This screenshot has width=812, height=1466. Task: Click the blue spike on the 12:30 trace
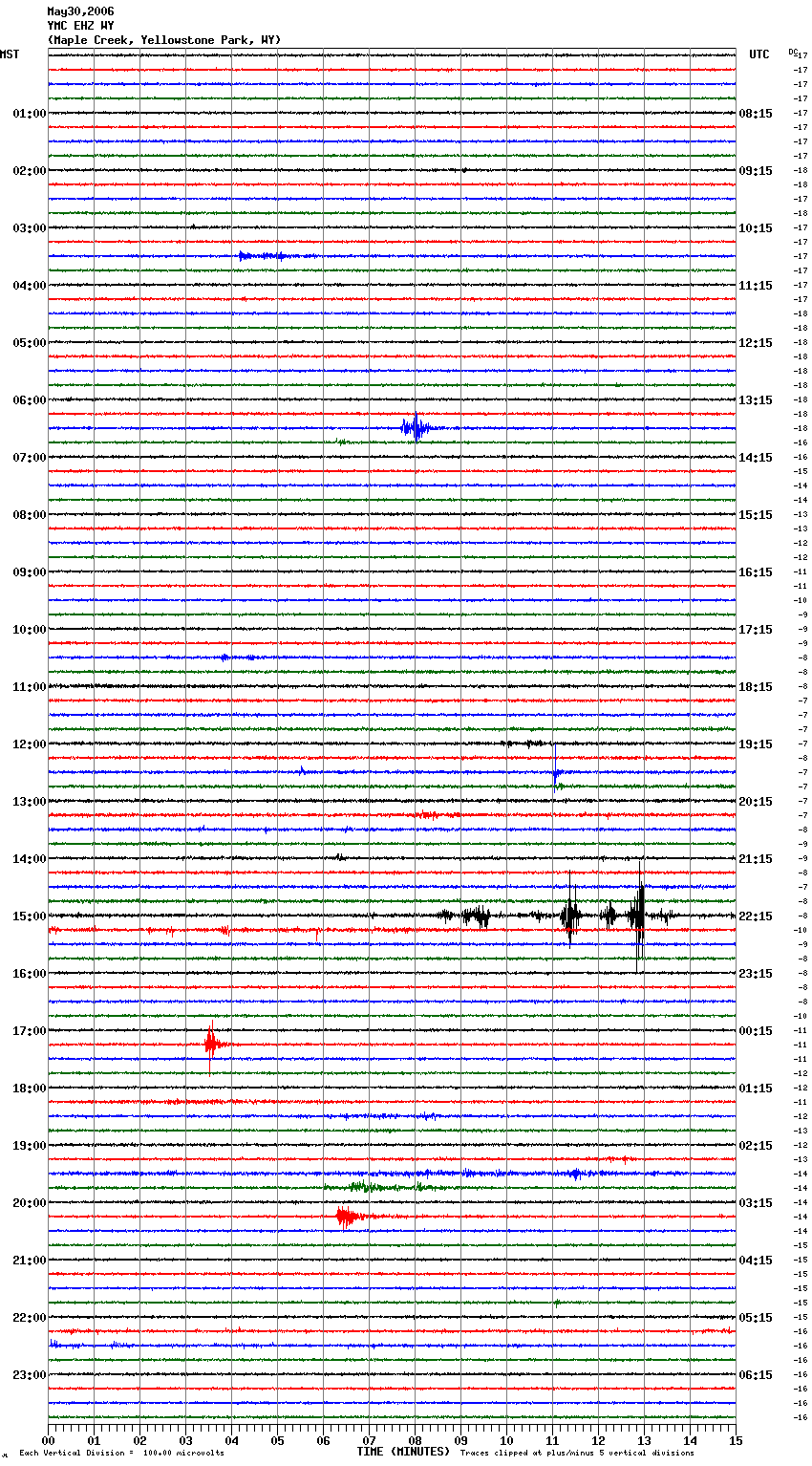(555, 771)
